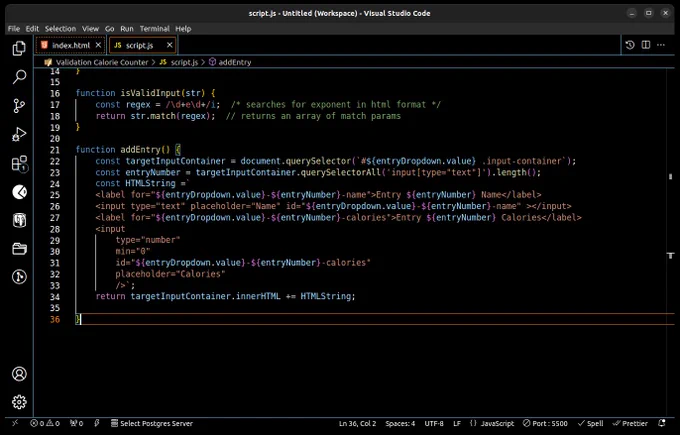Click the script.js breadcrumb item

click(184, 62)
